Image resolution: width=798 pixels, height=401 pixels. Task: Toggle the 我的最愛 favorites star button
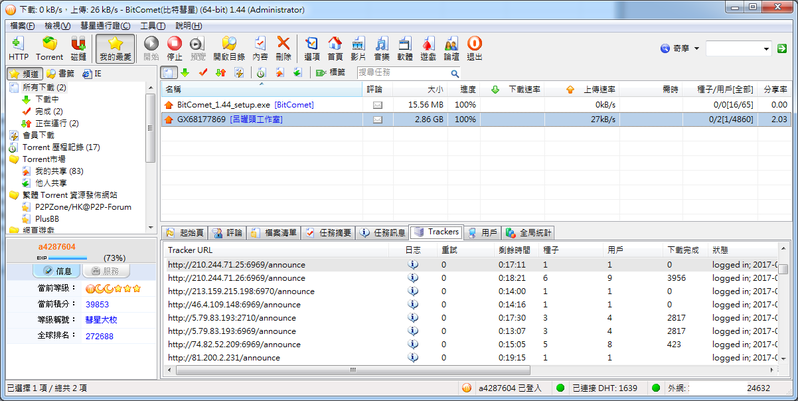pos(116,49)
